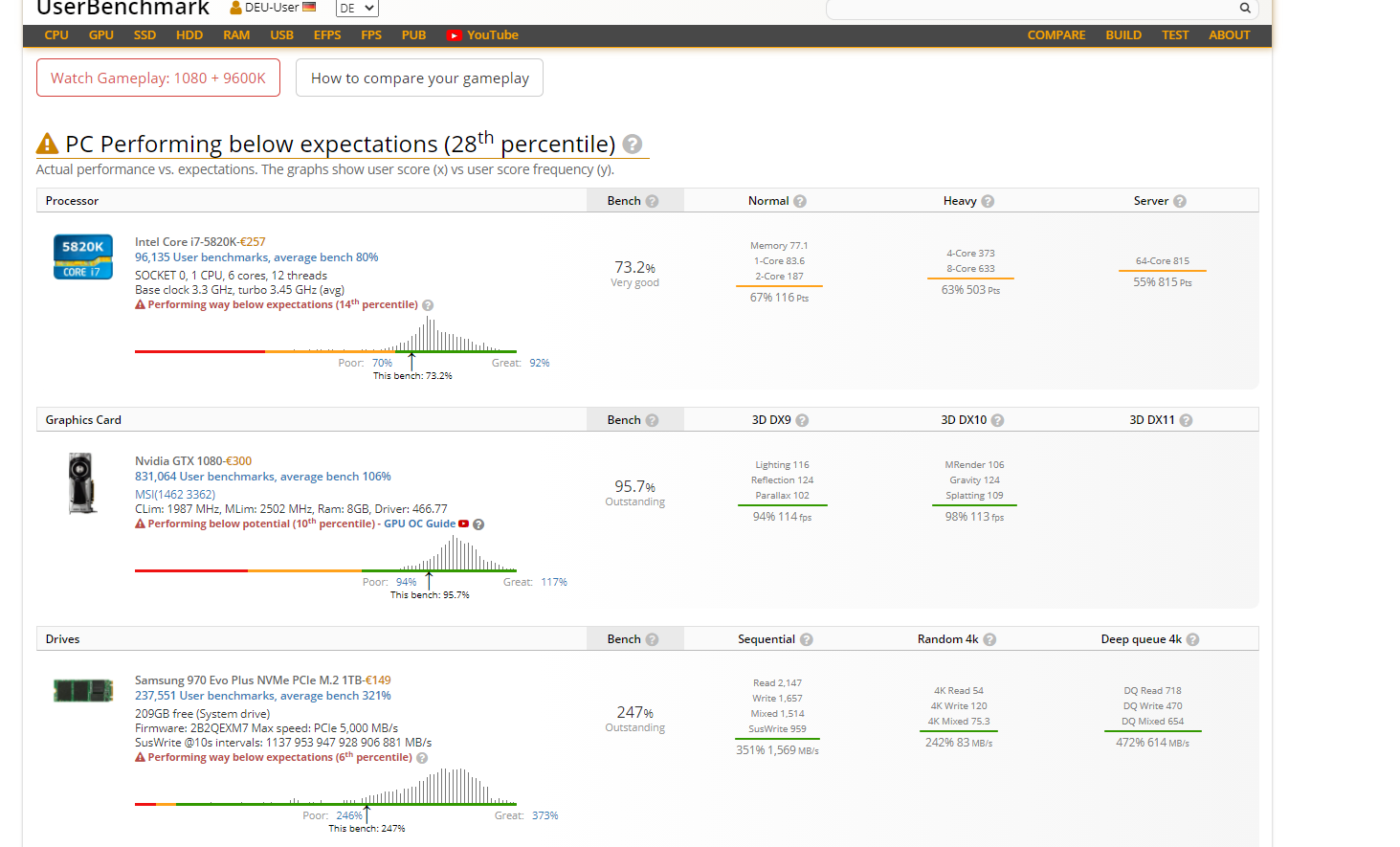Open help next to SSD 6th percentile
Image resolution: width=1400 pixels, height=847 pixels.
422,758
